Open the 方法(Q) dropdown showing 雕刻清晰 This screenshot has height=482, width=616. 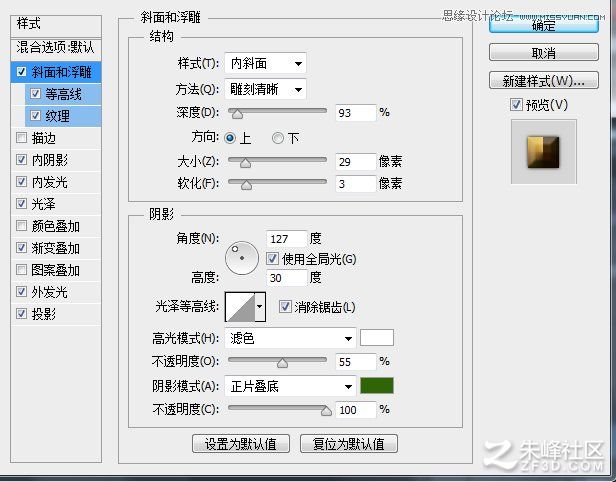pos(265,89)
